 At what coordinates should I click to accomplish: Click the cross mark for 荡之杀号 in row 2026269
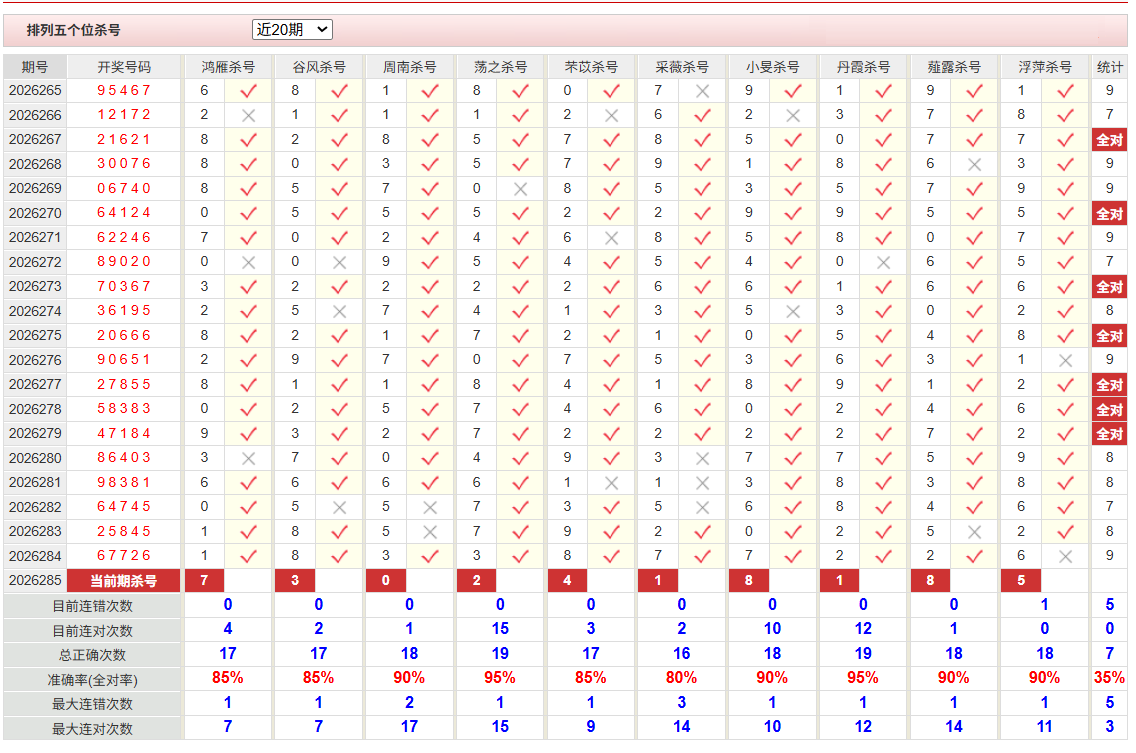coord(520,189)
